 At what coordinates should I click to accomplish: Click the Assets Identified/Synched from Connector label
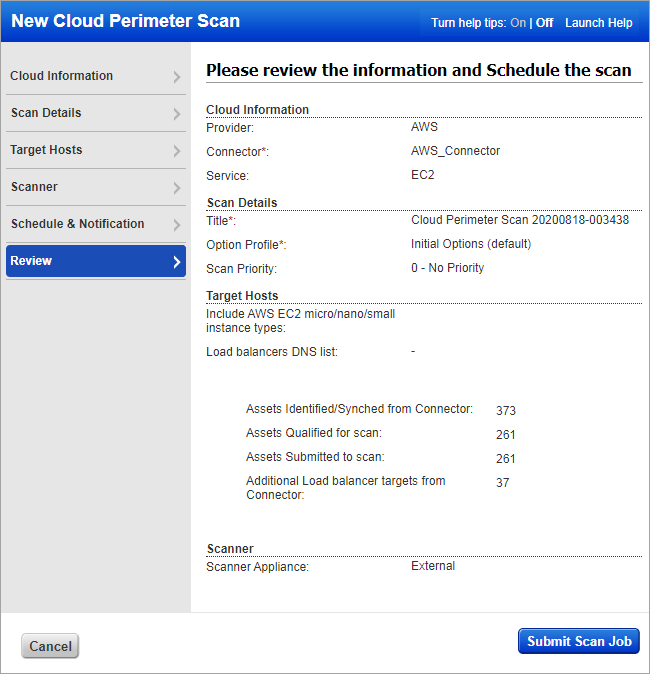(359, 409)
